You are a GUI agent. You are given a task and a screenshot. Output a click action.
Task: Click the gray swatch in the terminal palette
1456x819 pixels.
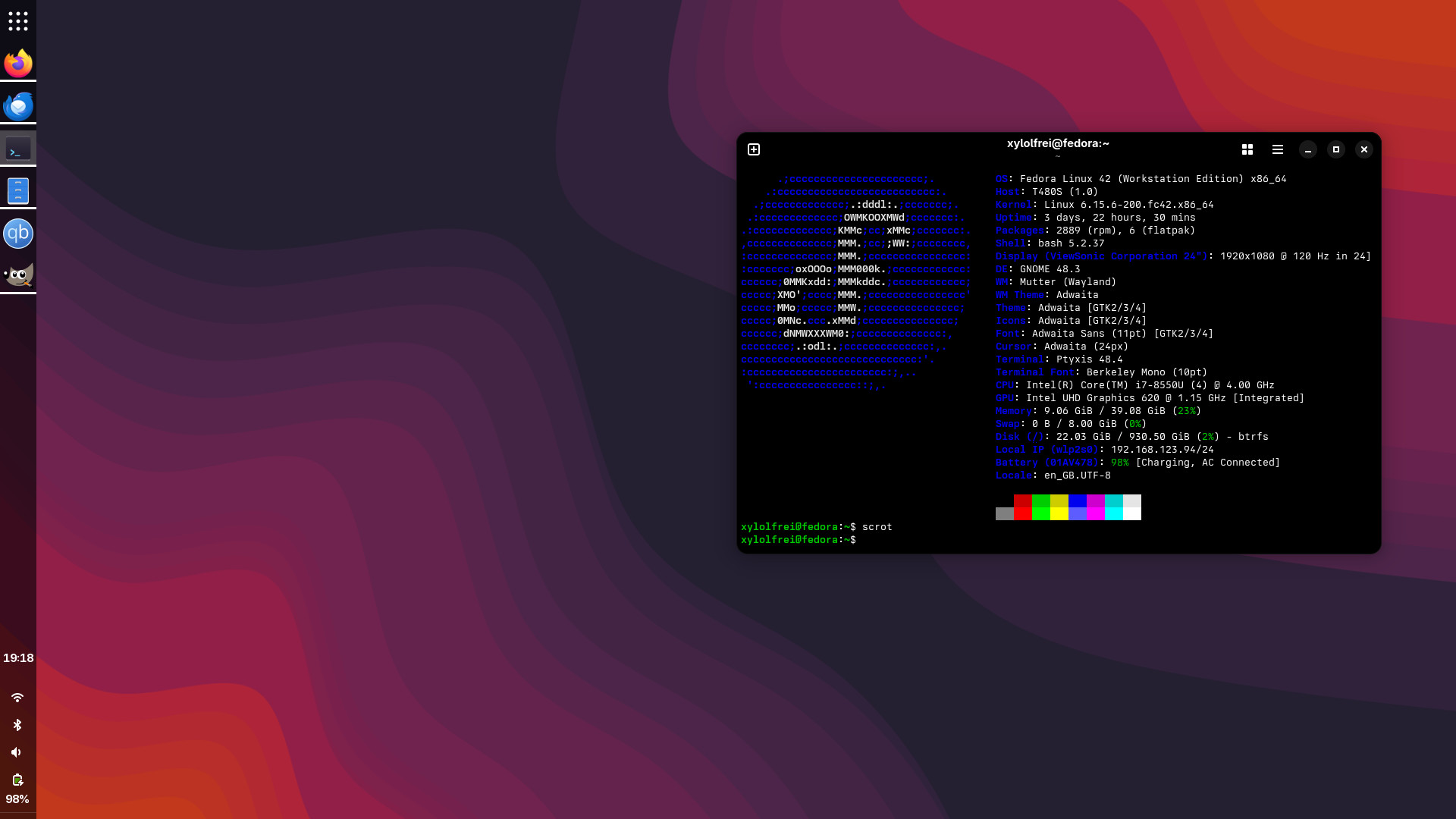coord(1005,513)
